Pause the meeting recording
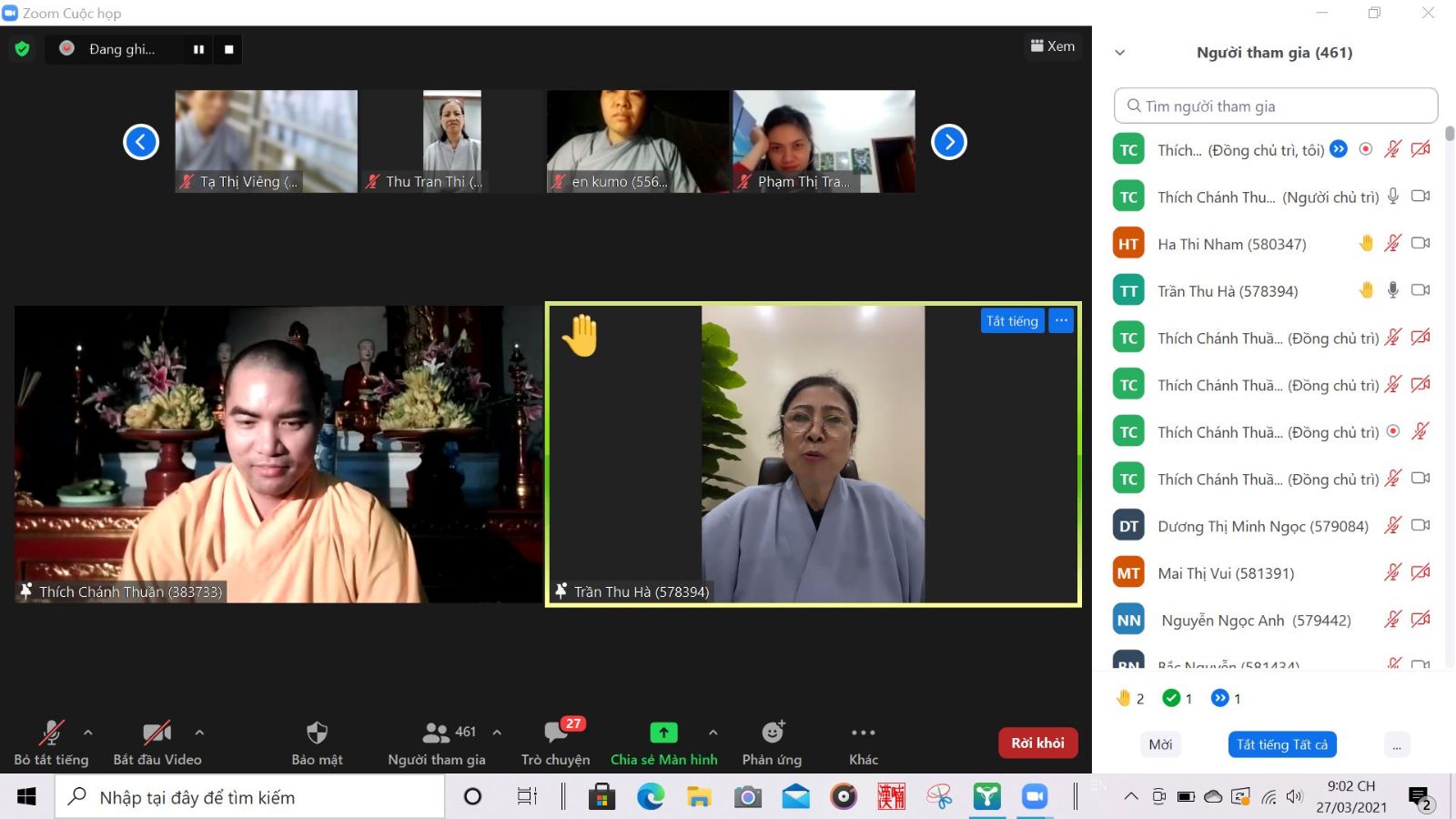The height and width of the screenshot is (819, 1456). [198, 49]
